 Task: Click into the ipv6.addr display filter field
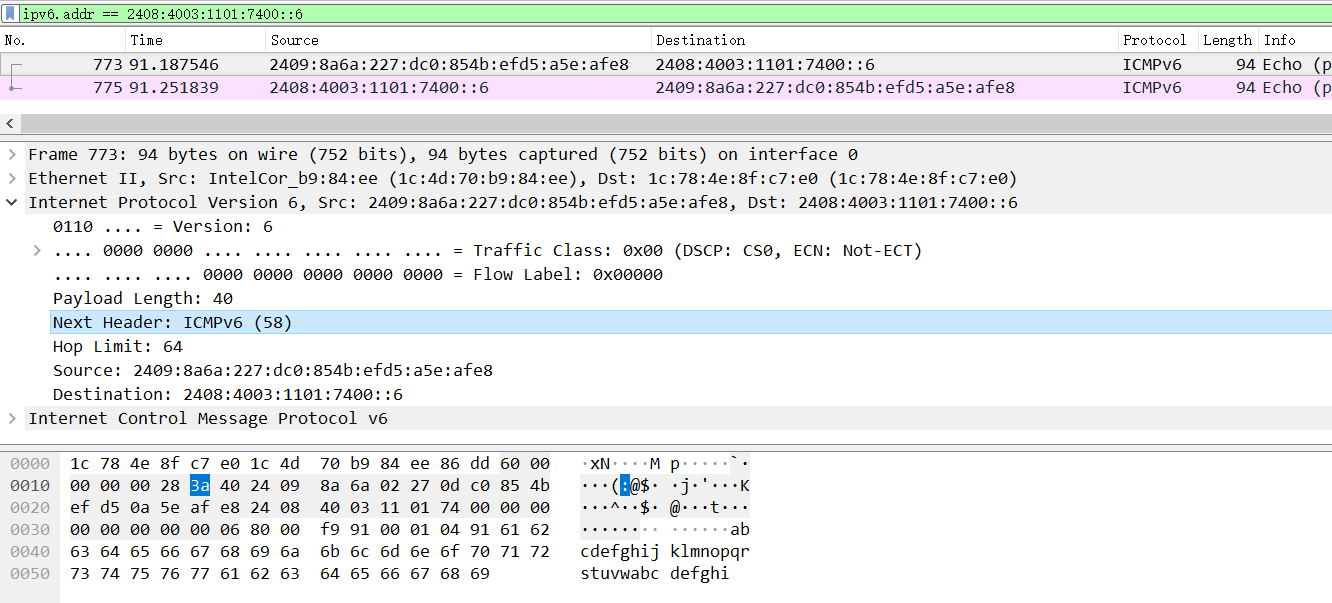(x=600, y=14)
